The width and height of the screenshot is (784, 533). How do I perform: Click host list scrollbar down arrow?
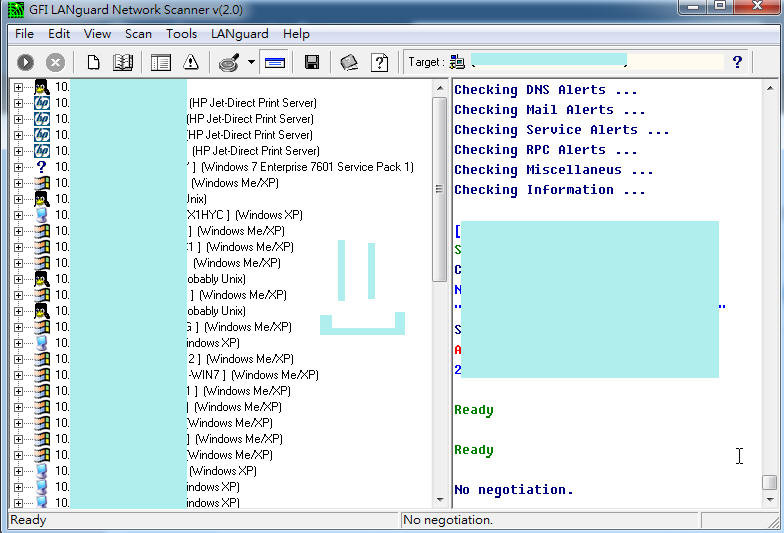click(440, 500)
